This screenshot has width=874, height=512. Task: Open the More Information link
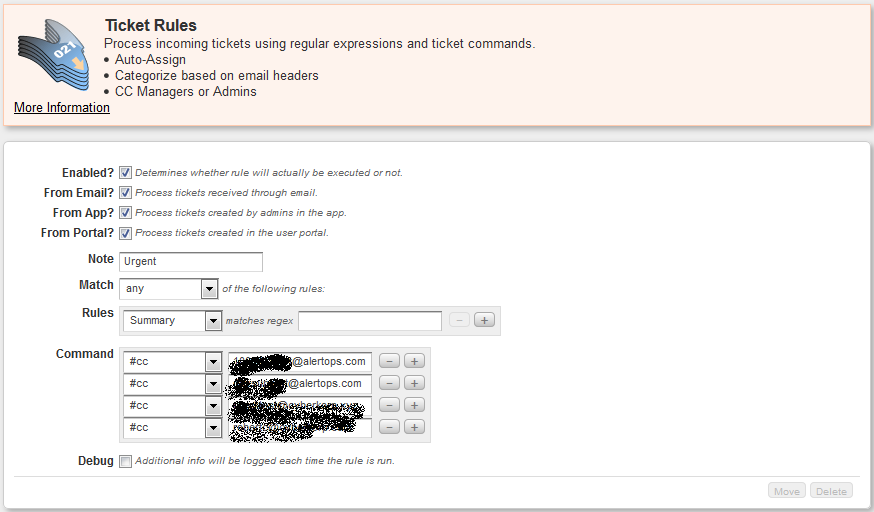pyautogui.click(x=62, y=107)
